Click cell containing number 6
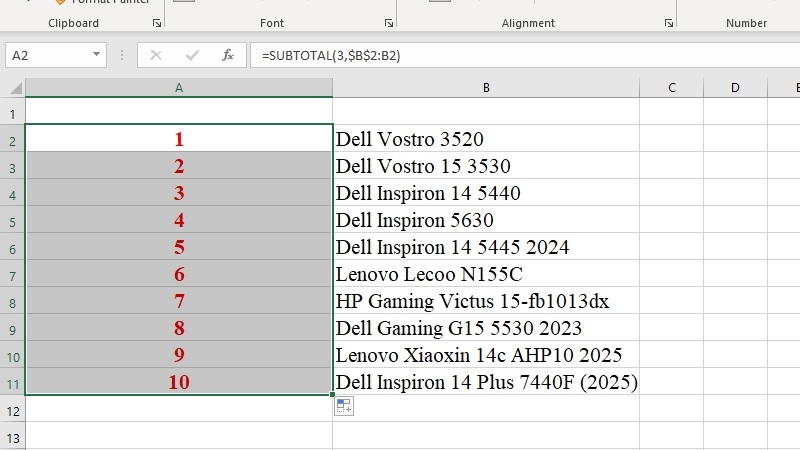Image resolution: width=800 pixels, height=450 pixels. point(179,273)
